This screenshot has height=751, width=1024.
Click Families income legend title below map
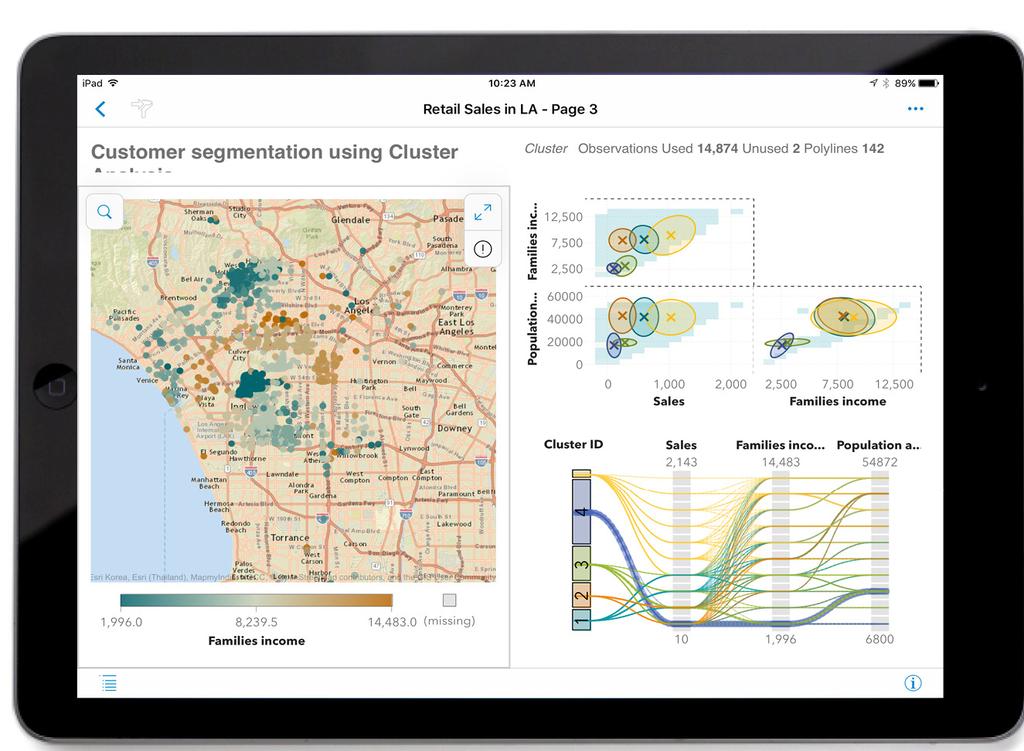point(257,641)
